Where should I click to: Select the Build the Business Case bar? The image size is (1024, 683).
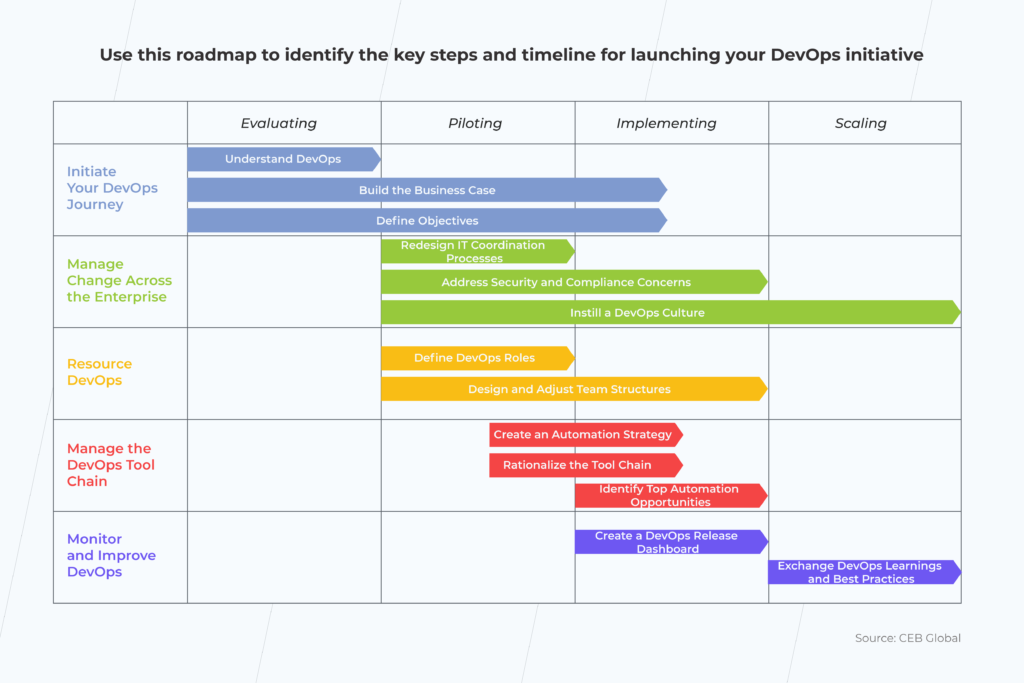coord(427,190)
